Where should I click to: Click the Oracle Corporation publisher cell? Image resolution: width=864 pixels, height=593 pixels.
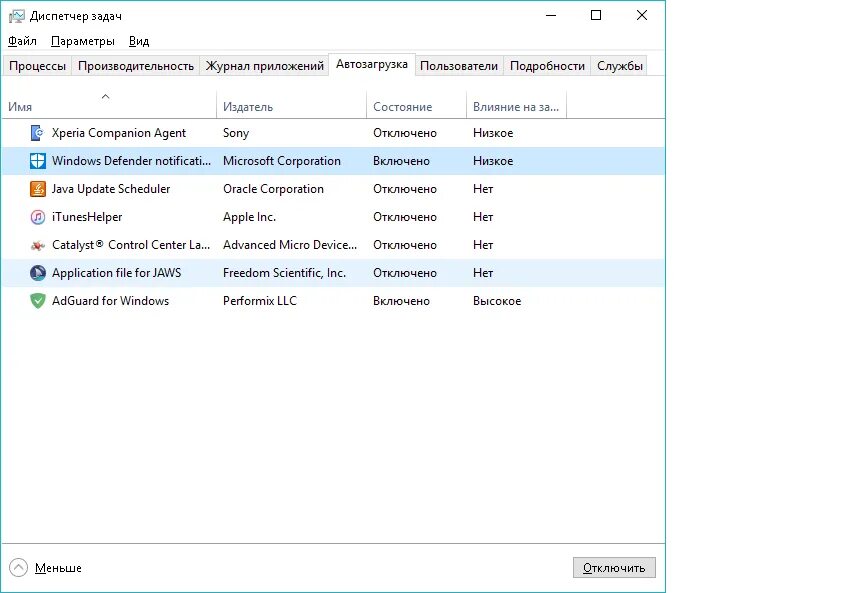point(273,189)
